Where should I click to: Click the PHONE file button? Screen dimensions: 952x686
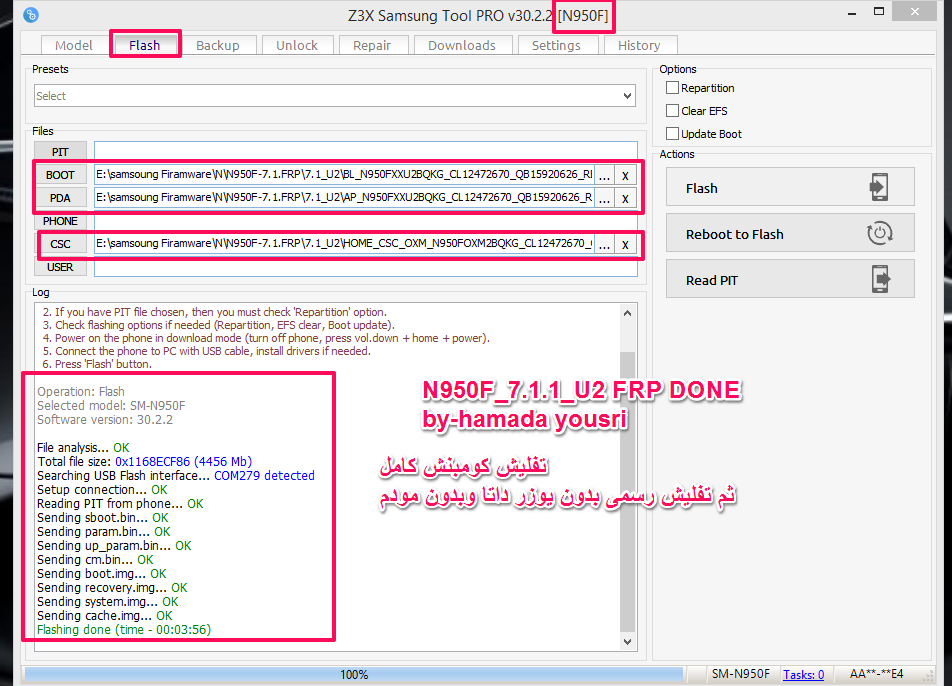pos(60,221)
